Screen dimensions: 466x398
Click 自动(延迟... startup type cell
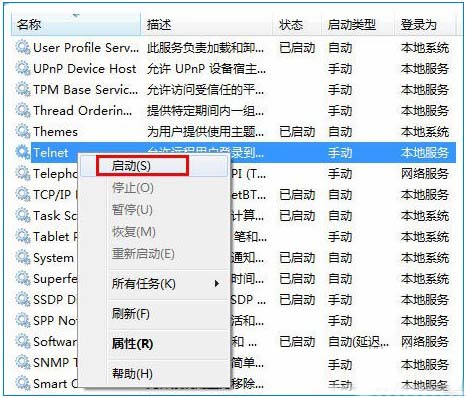click(x=358, y=342)
